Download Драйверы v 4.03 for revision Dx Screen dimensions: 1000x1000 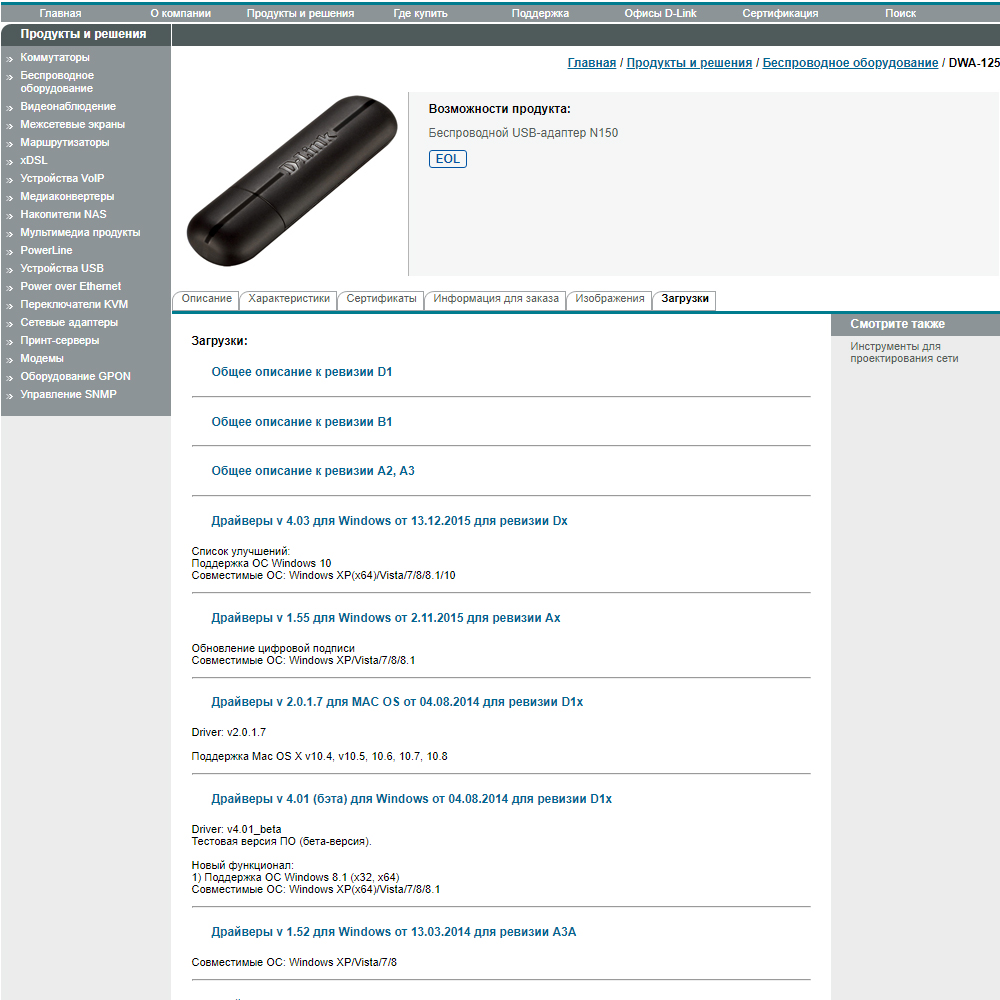[x=389, y=521]
